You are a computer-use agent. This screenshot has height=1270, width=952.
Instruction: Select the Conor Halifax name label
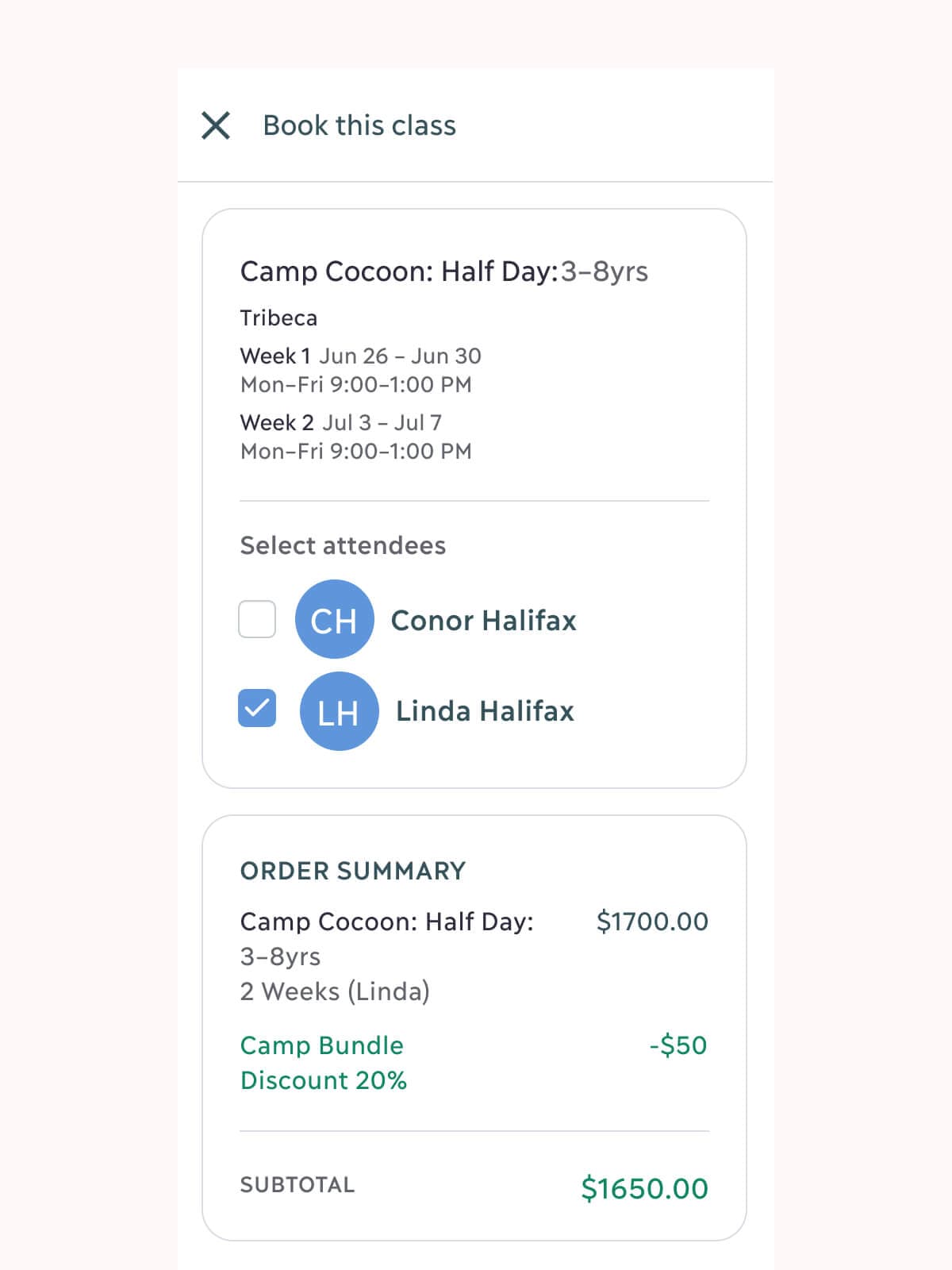coord(483,621)
